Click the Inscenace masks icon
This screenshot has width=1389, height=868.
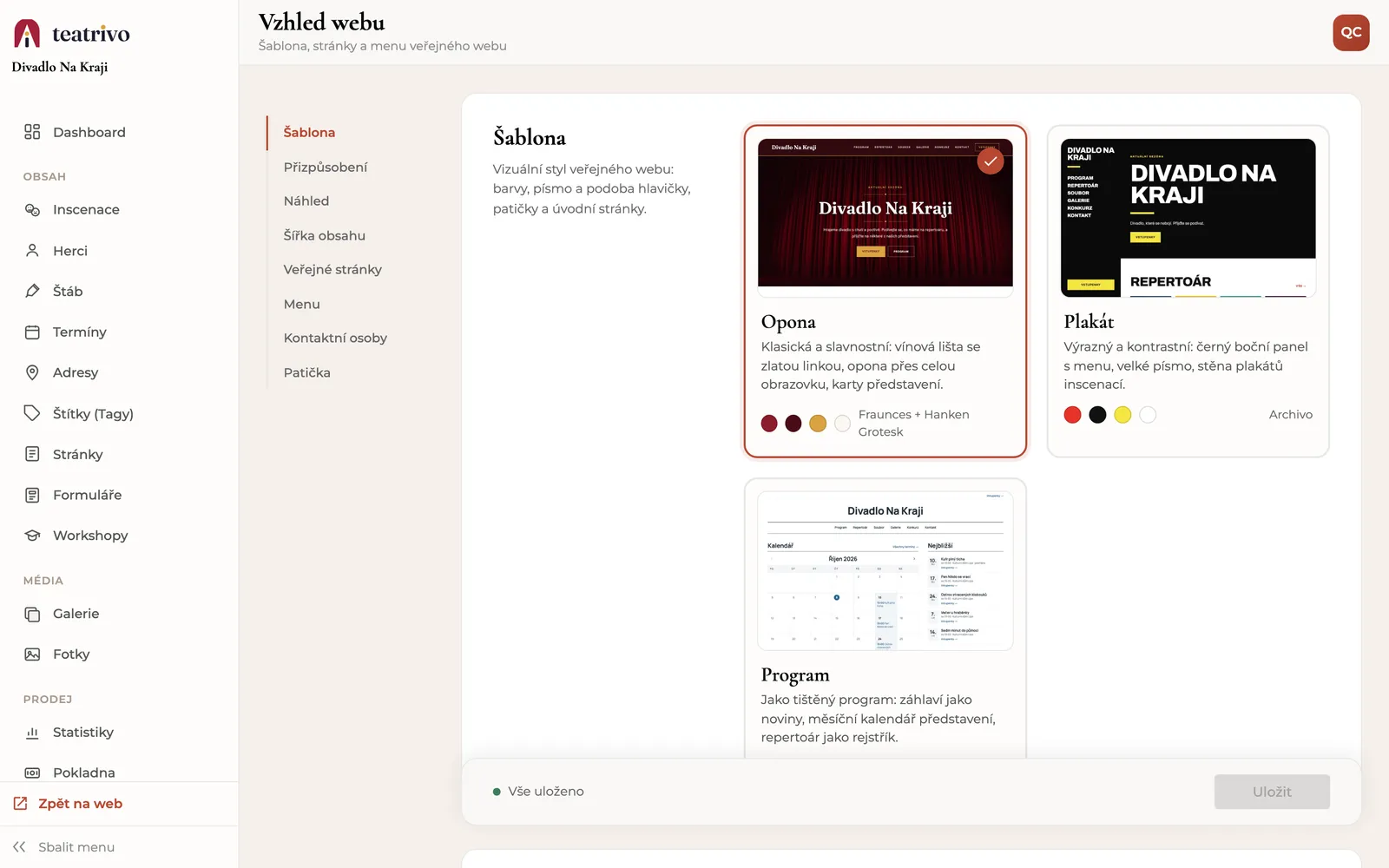(32, 209)
